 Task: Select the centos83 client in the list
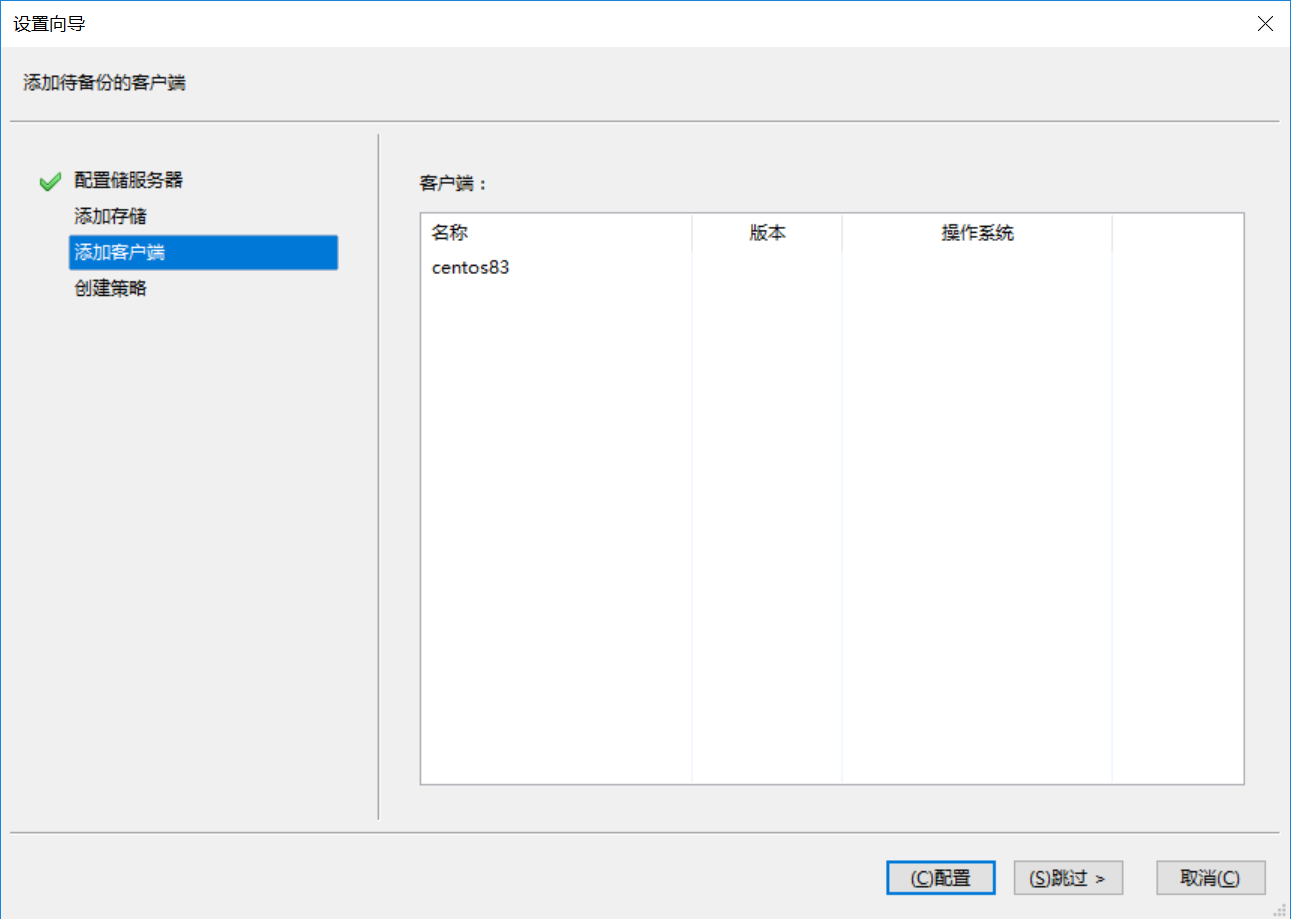pos(471,268)
